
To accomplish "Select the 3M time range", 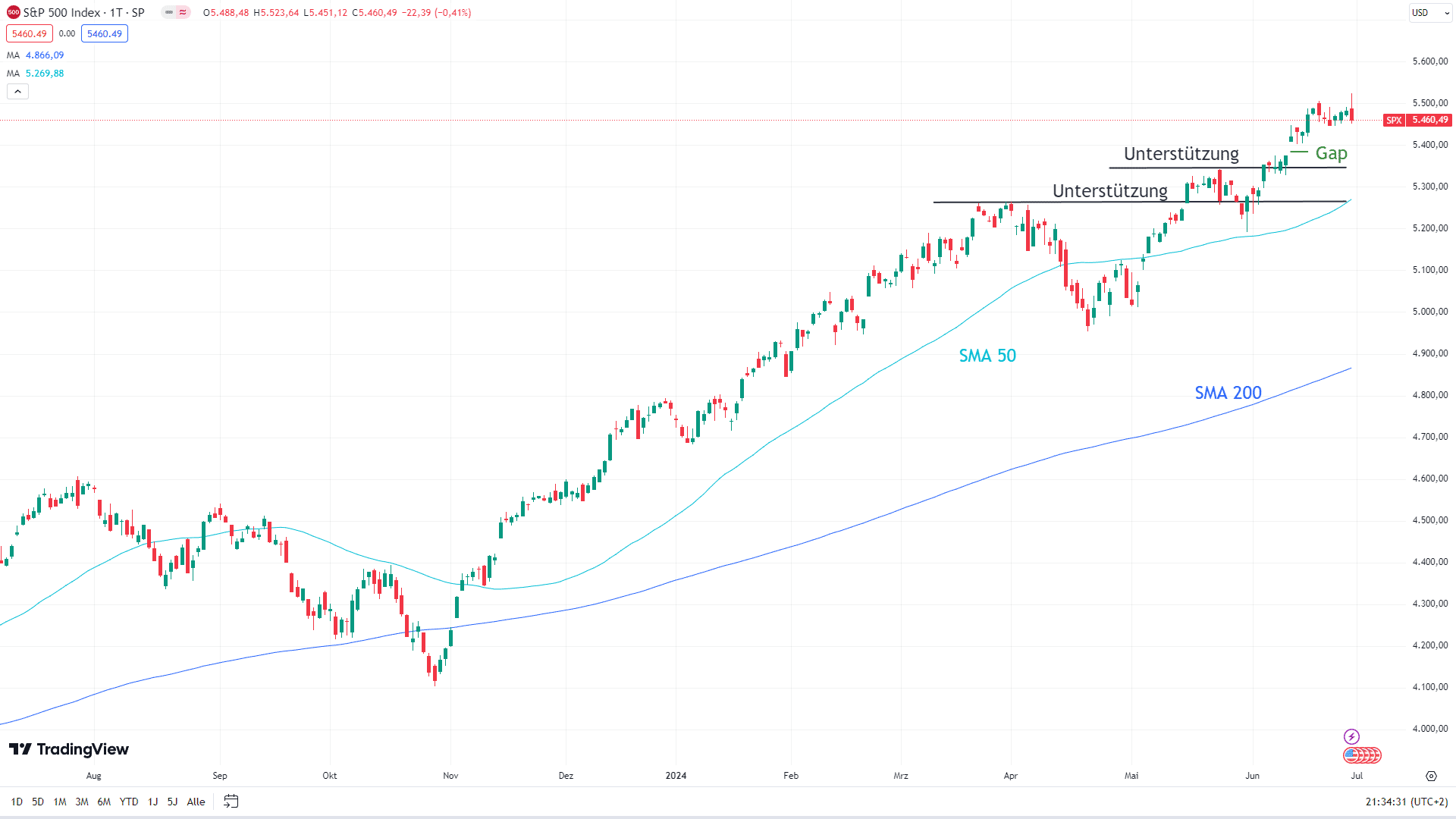I will click(x=82, y=802).
